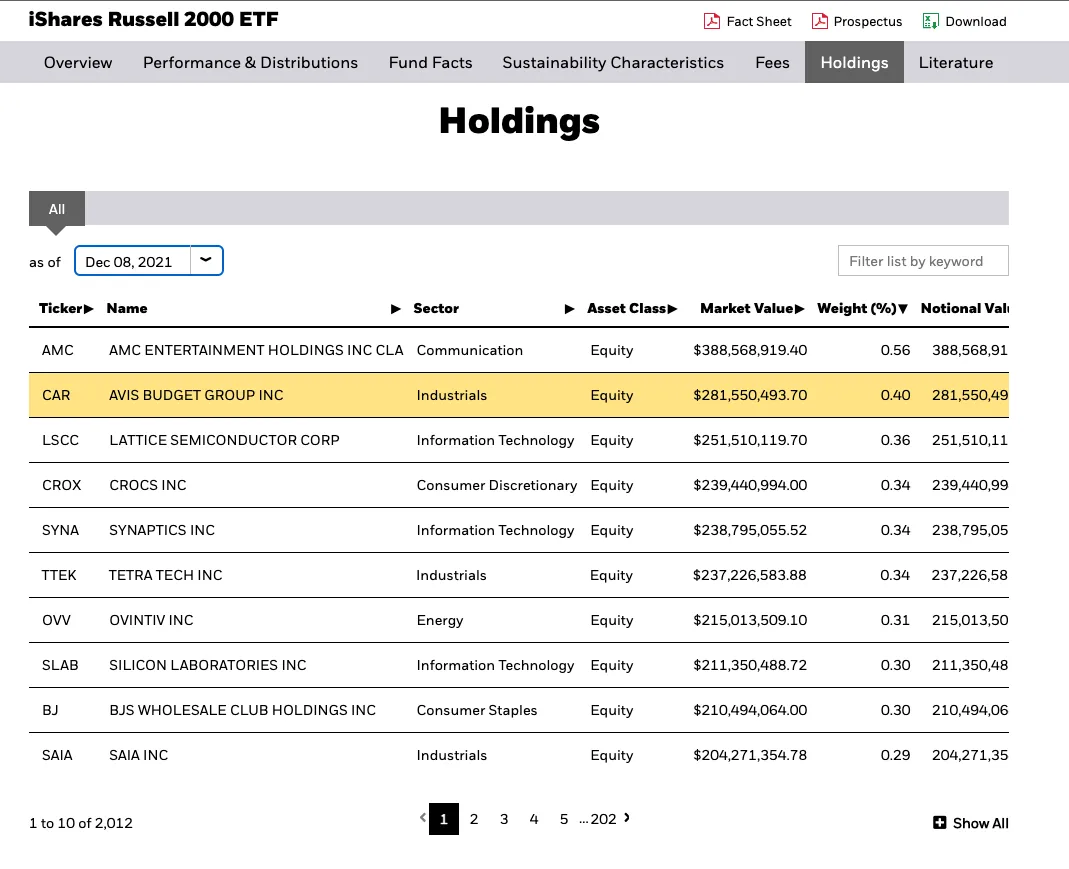Open Performance & Distributions tab
Viewport: 1069px width, 869px height.
pos(250,63)
